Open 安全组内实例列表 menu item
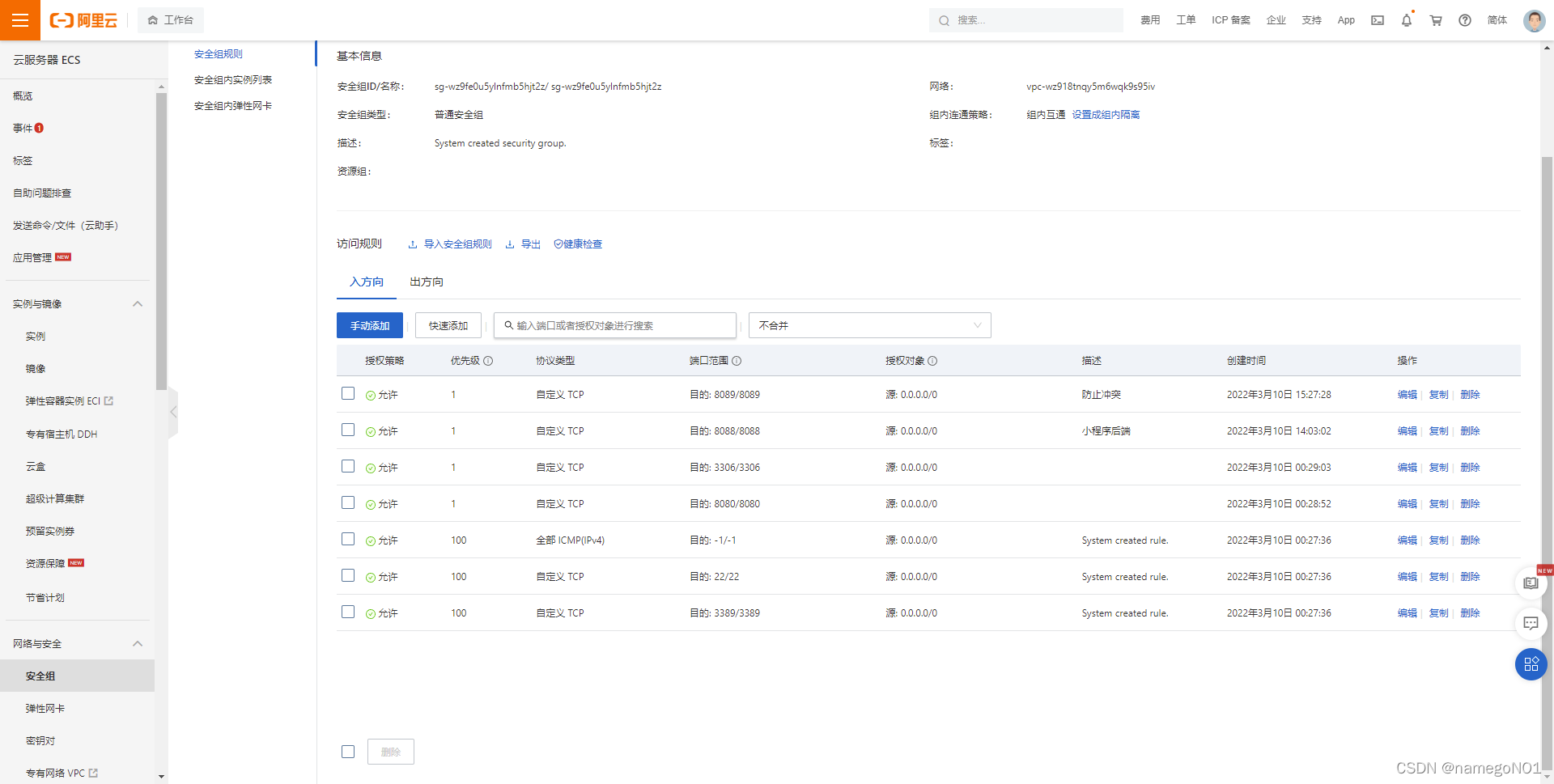 (x=233, y=80)
